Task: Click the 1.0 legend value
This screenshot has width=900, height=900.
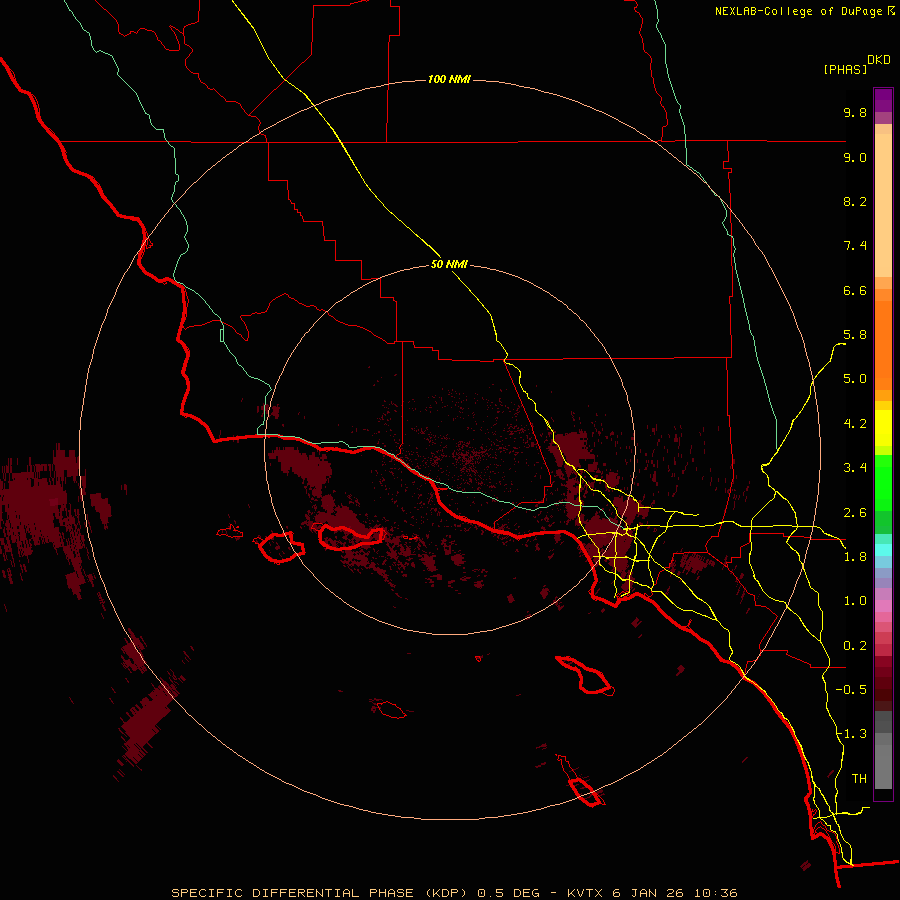Action: tap(855, 601)
